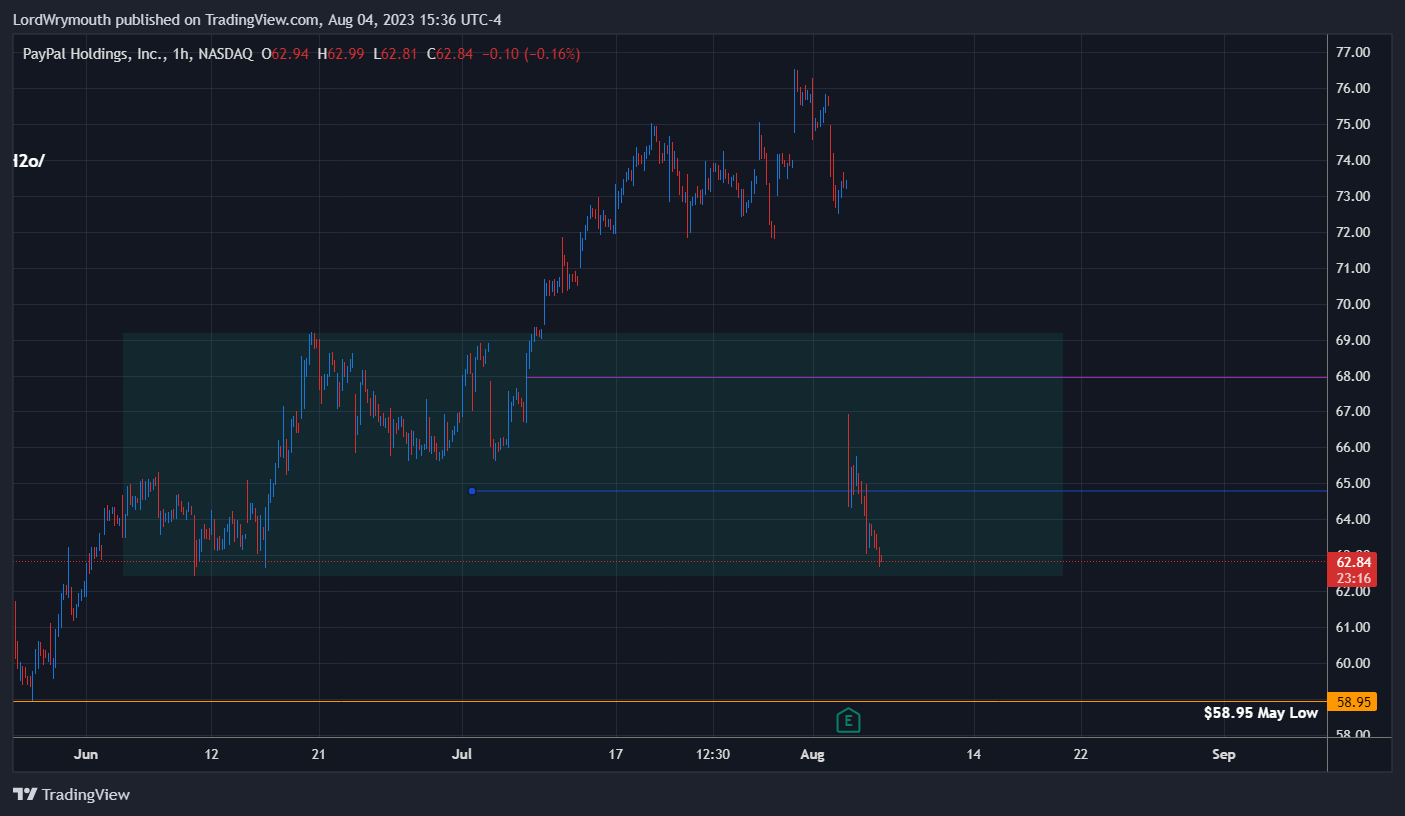Click the '14' date axis label
The height and width of the screenshot is (816, 1405).
pos(973,754)
